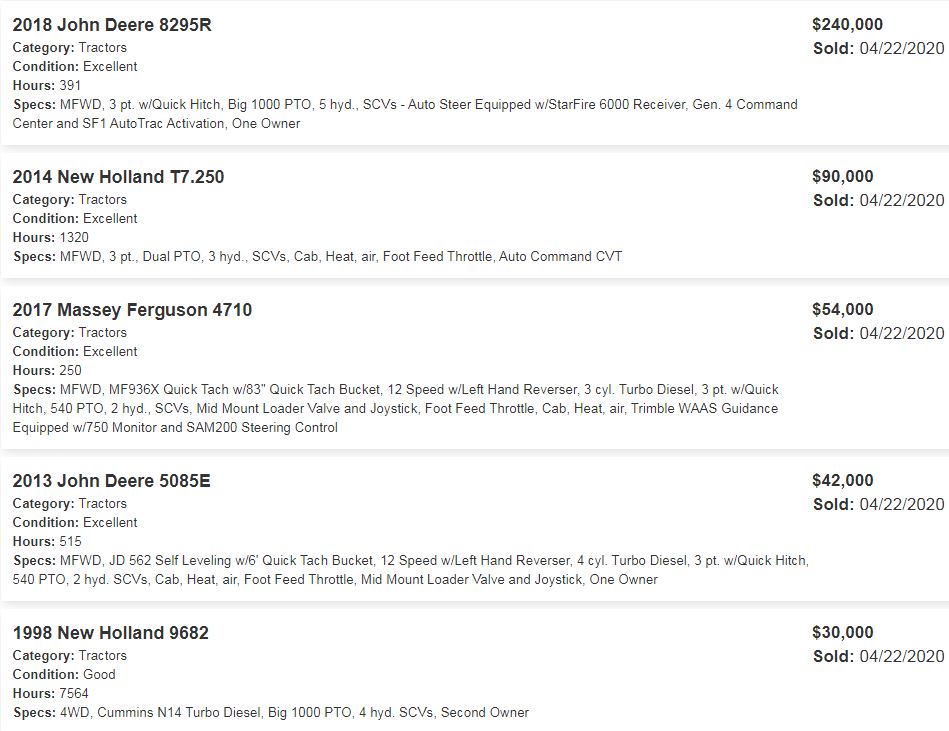Click the Hours: 391 line
Viewport: 949px width, 731px height.
pyautogui.click(x=47, y=86)
